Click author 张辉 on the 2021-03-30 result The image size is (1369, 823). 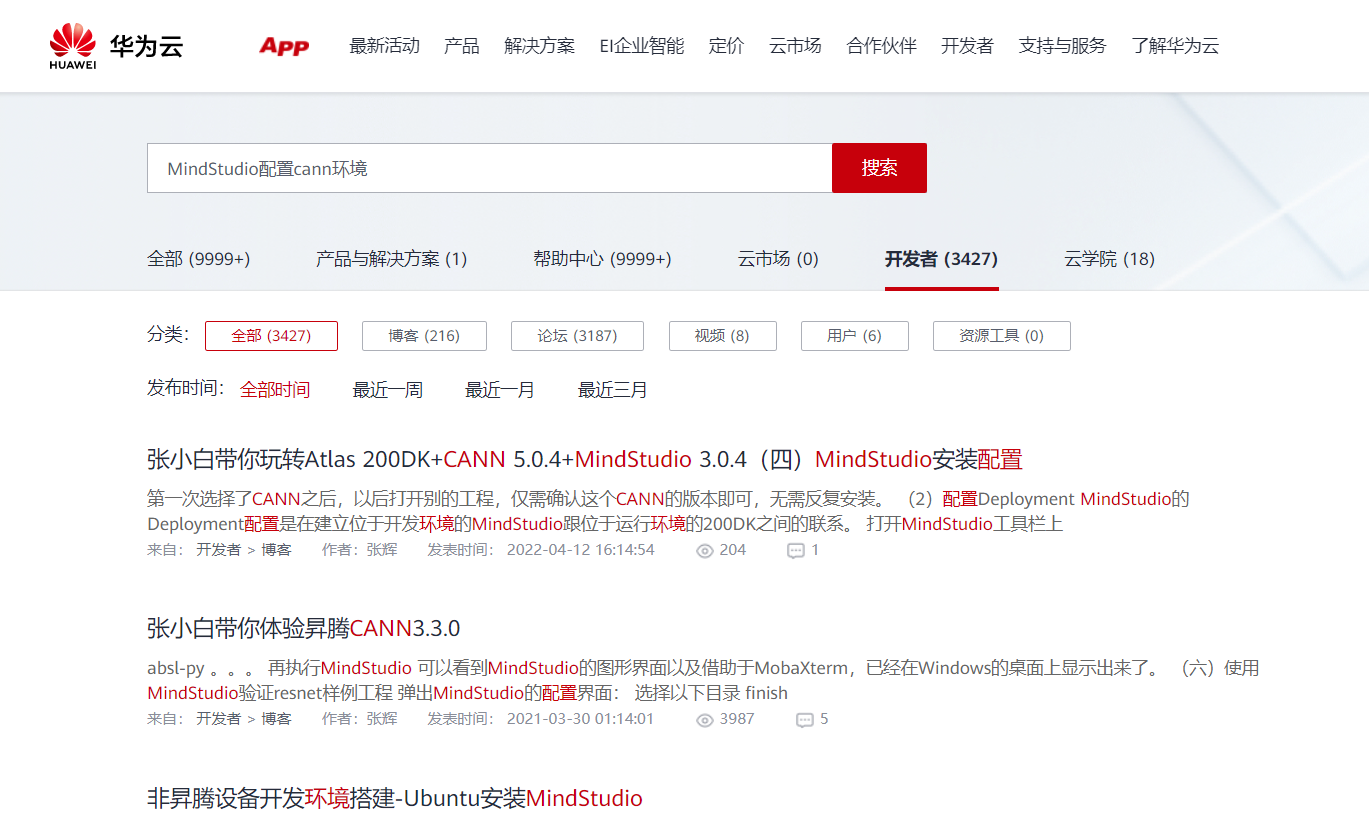tap(382, 719)
